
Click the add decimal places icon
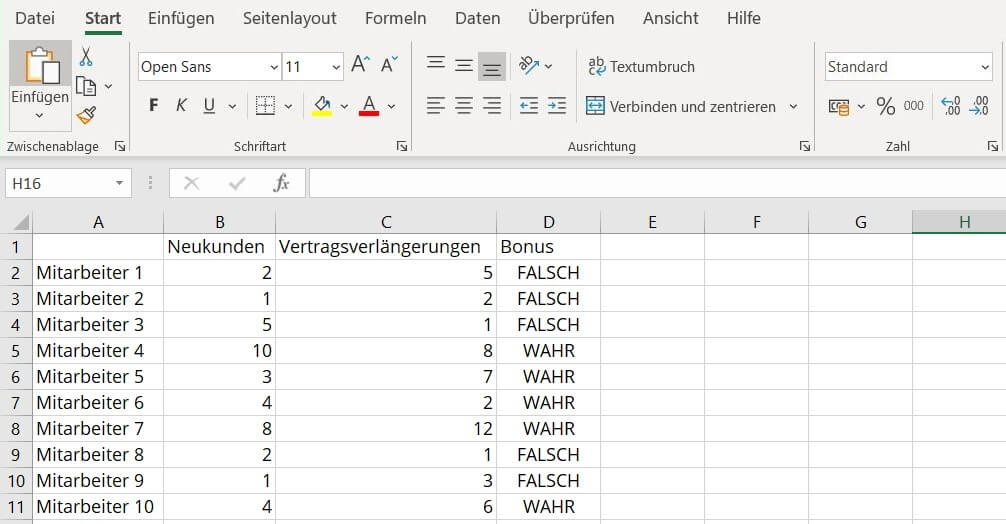951,106
